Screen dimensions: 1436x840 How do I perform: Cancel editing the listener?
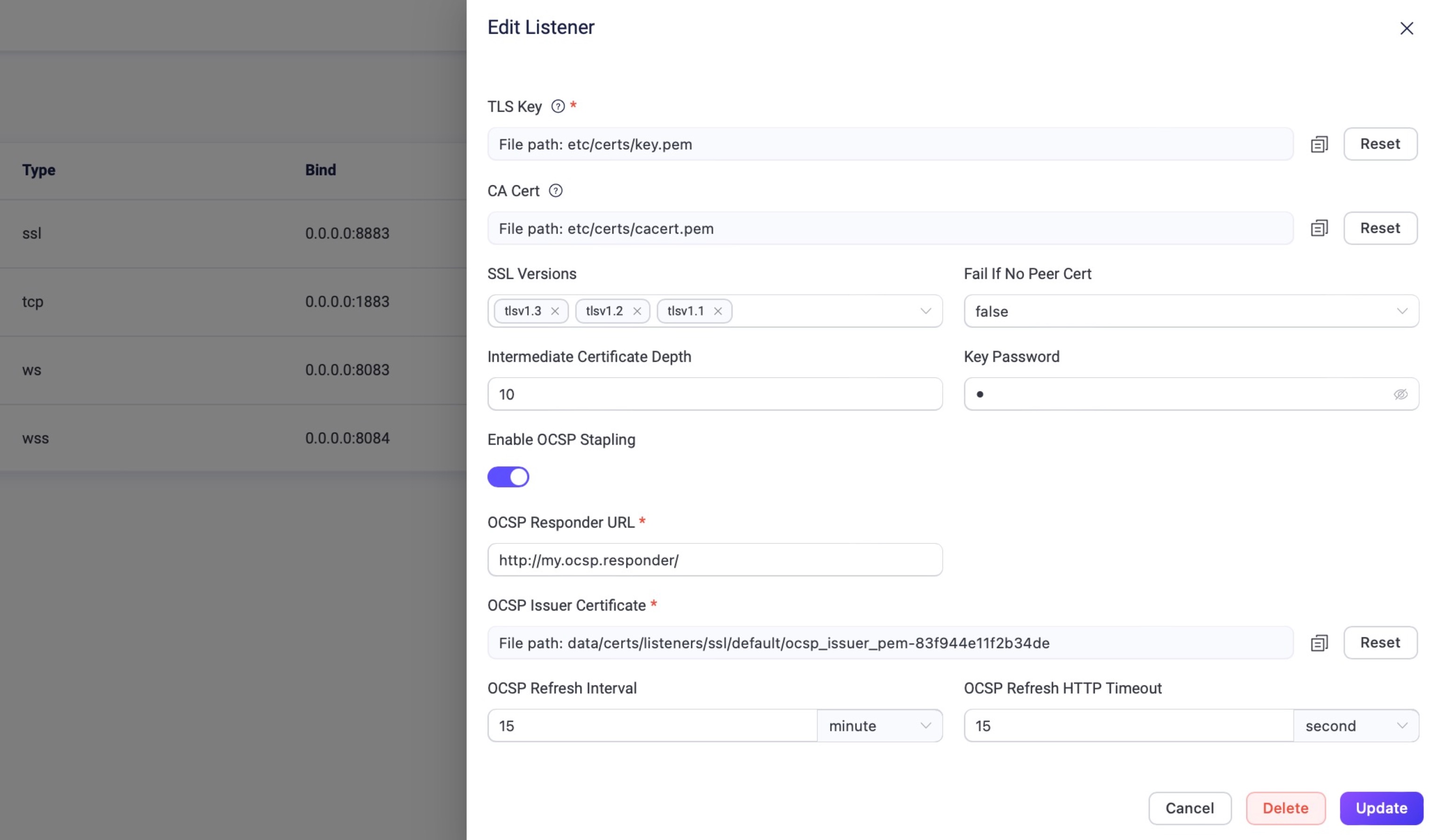click(x=1189, y=808)
